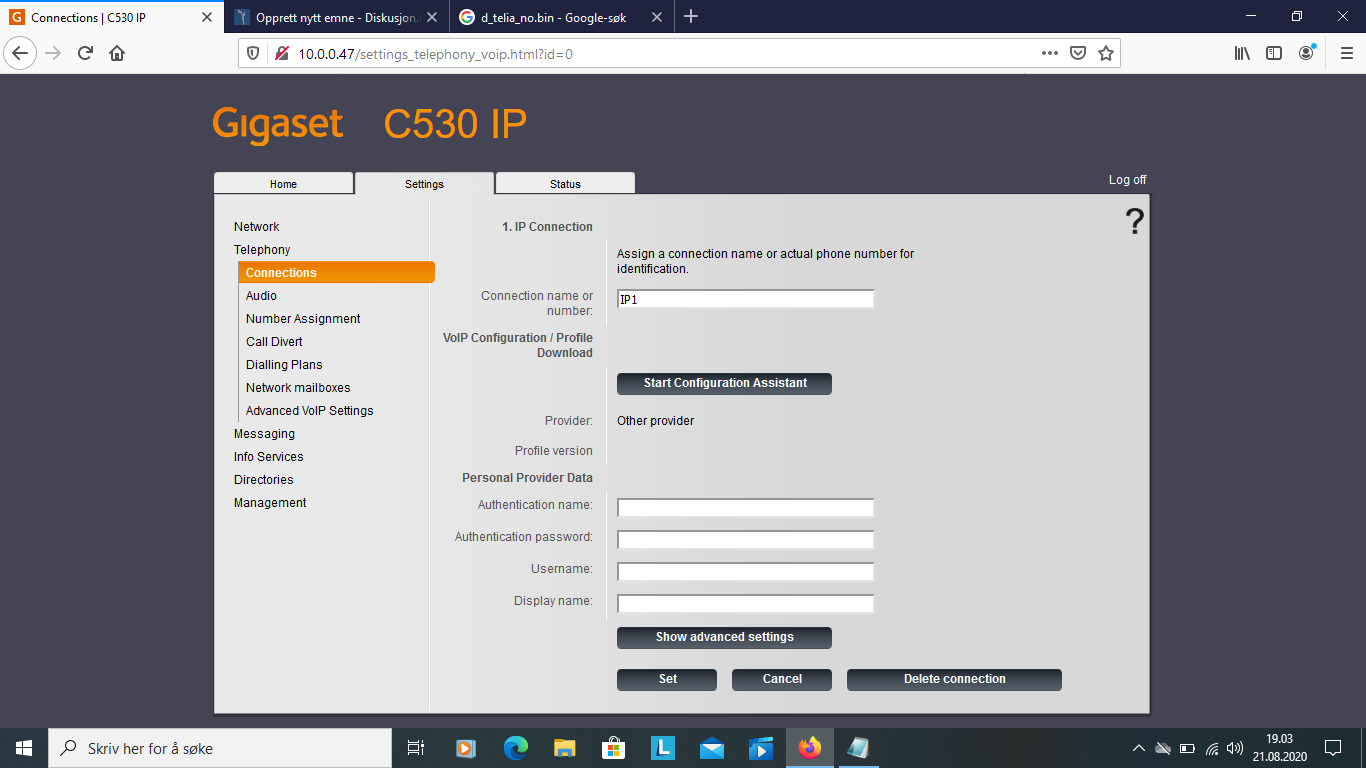This screenshot has height=768, width=1366.
Task: Click the insecure connection padlock icon
Action: (281, 53)
